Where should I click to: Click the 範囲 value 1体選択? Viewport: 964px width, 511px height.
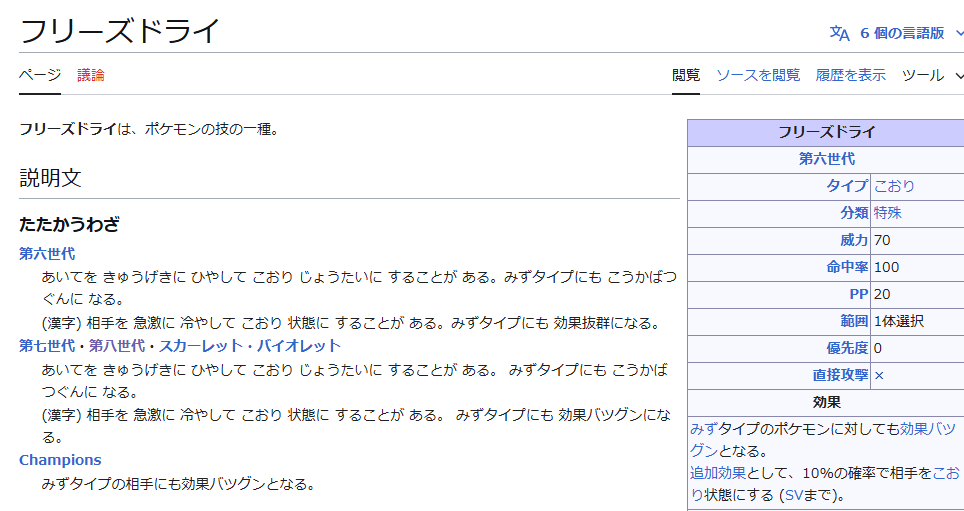(898, 321)
